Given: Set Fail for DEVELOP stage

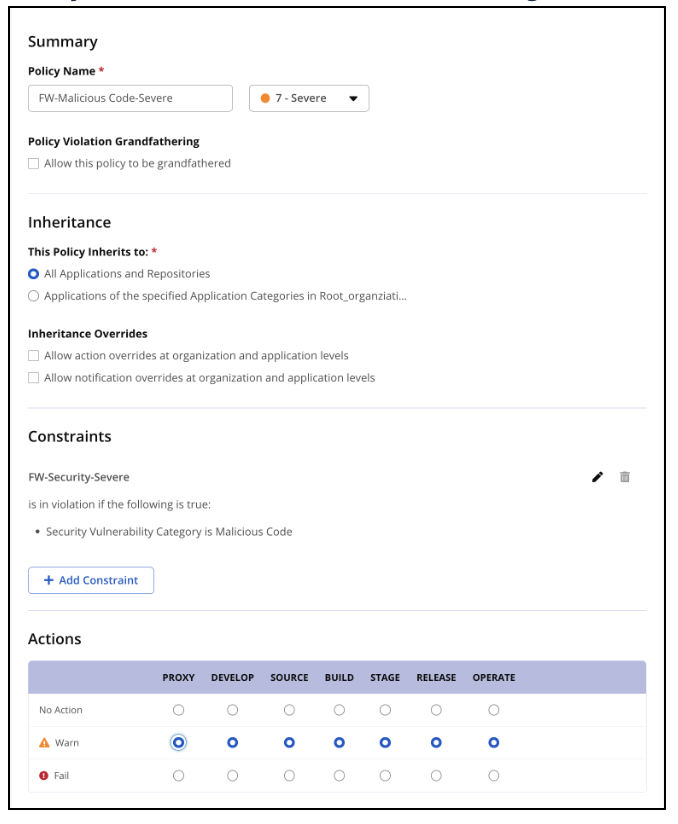Looking at the screenshot, I should (232, 776).
